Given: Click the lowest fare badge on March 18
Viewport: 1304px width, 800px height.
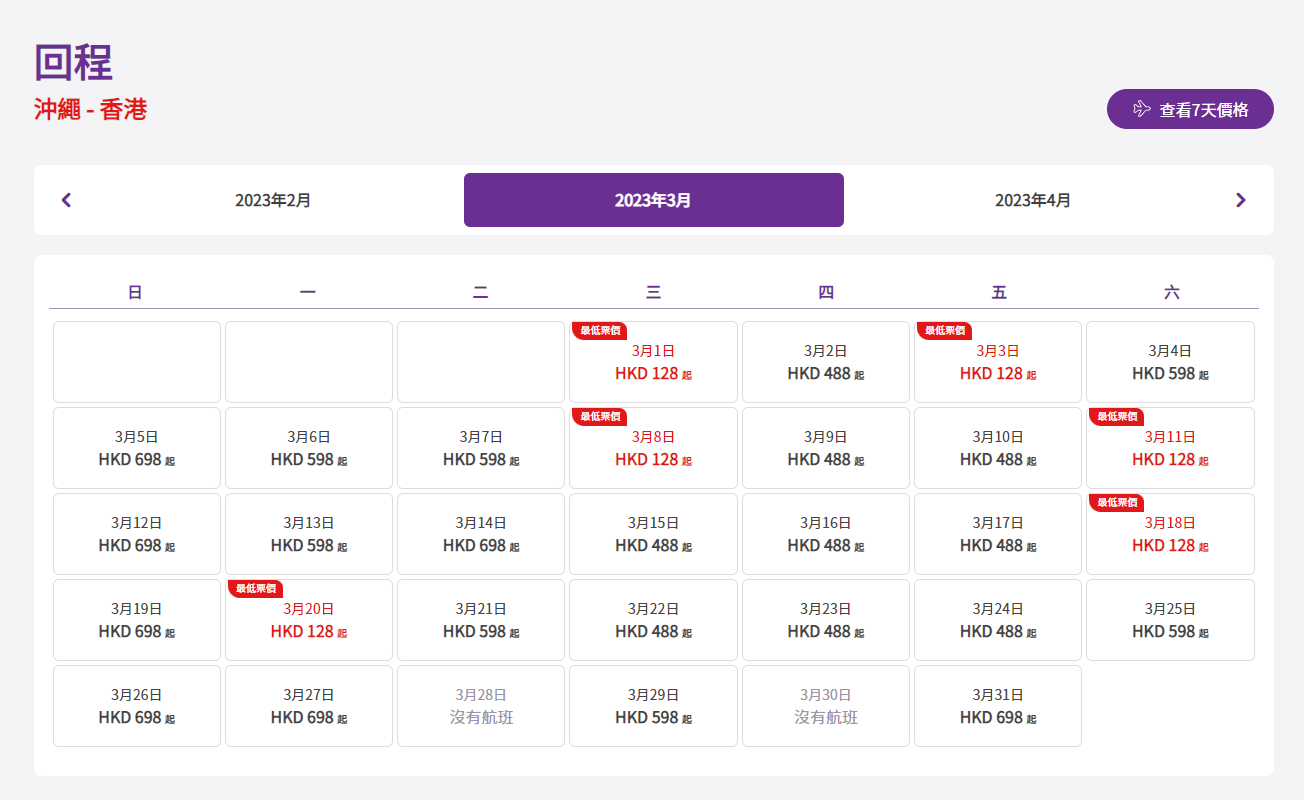Looking at the screenshot, I should (x=1117, y=503).
